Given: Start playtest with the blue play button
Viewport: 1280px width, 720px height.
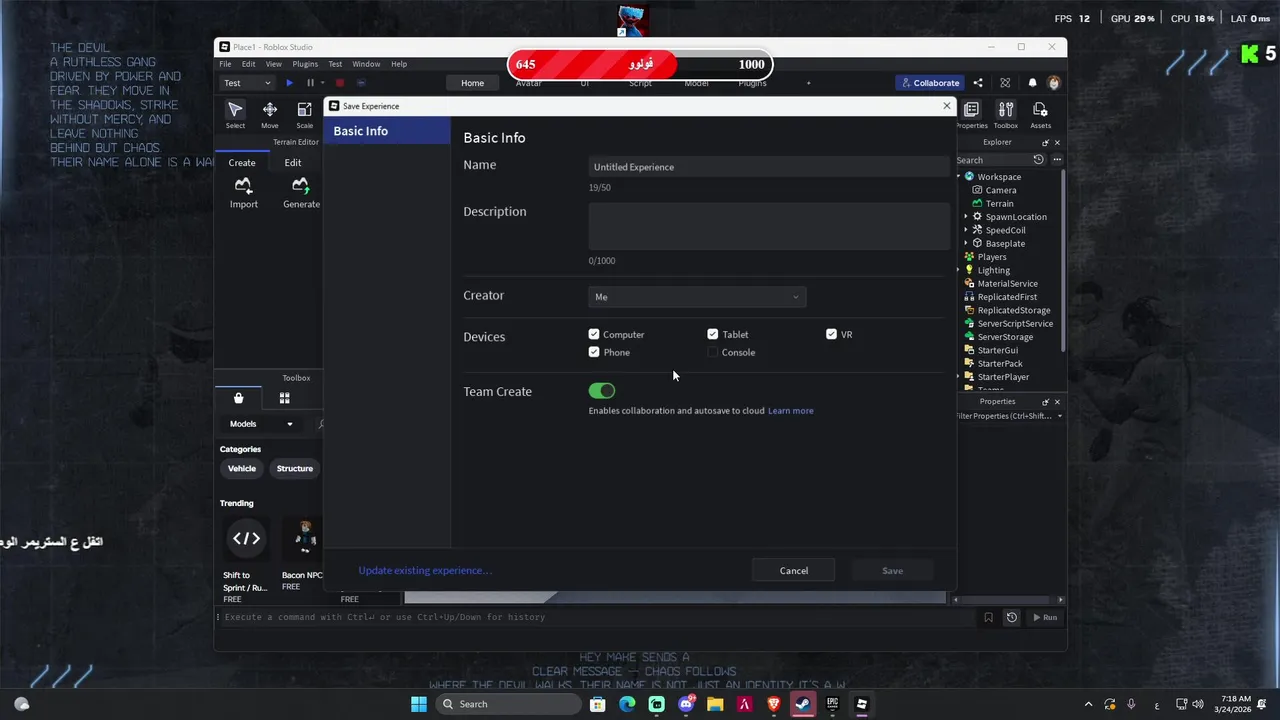Looking at the screenshot, I should click(x=290, y=83).
